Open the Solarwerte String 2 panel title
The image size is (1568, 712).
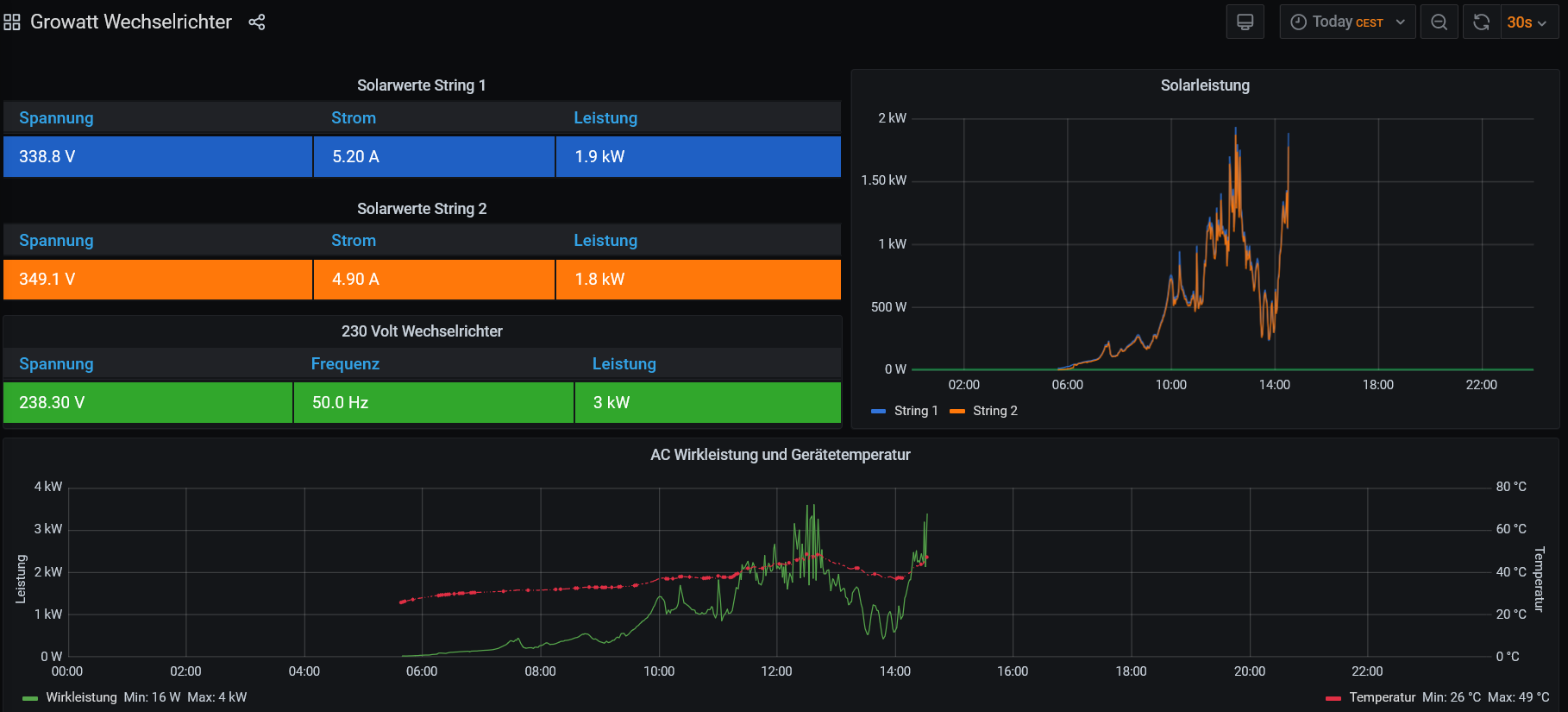pyautogui.click(x=422, y=209)
